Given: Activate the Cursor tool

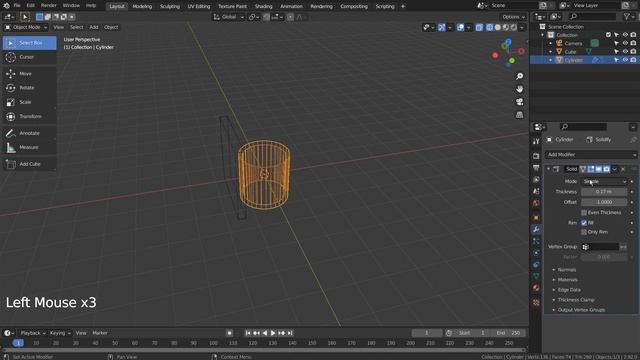Looking at the screenshot, I should pos(29,57).
